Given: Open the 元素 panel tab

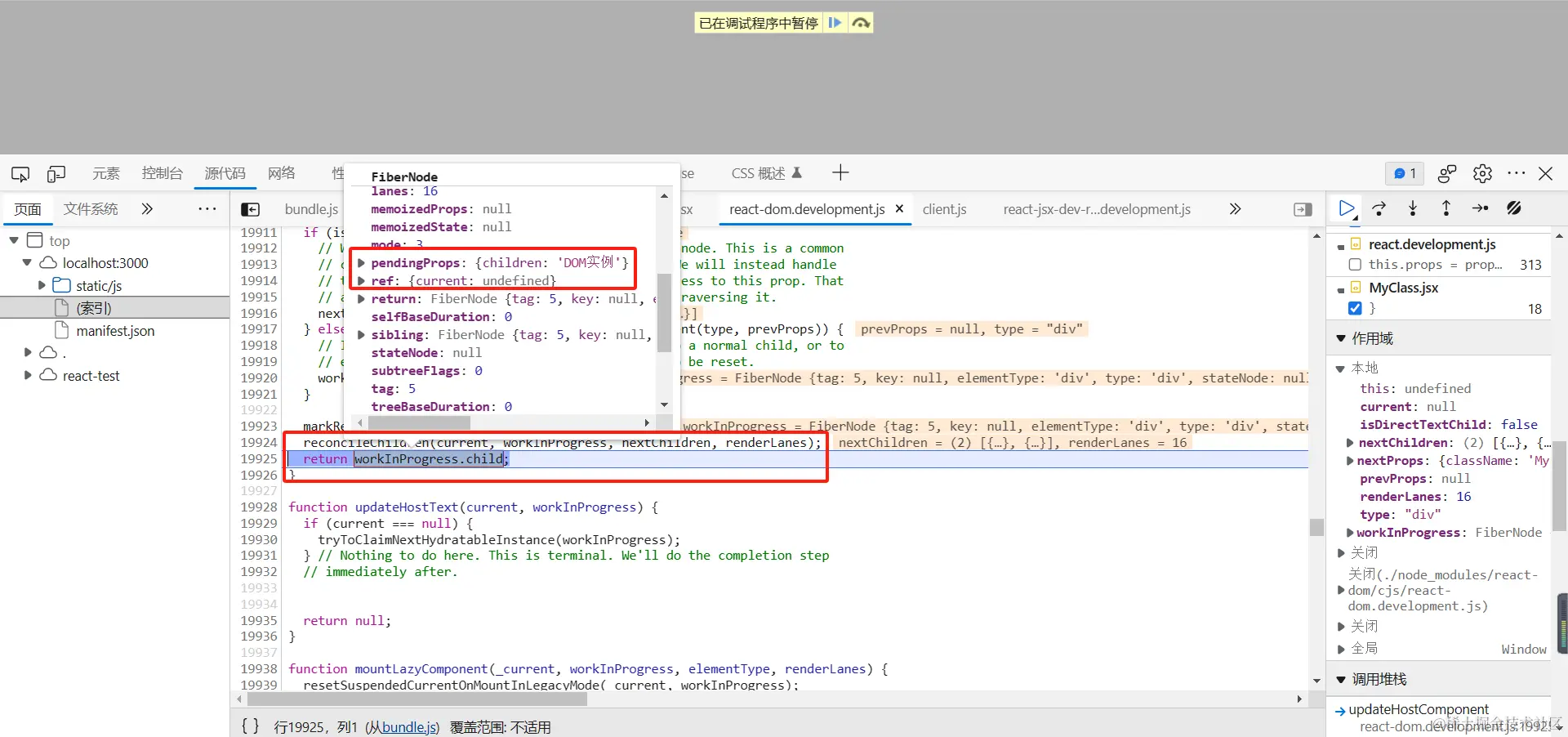Looking at the screenshot, I should click(106, 173).
